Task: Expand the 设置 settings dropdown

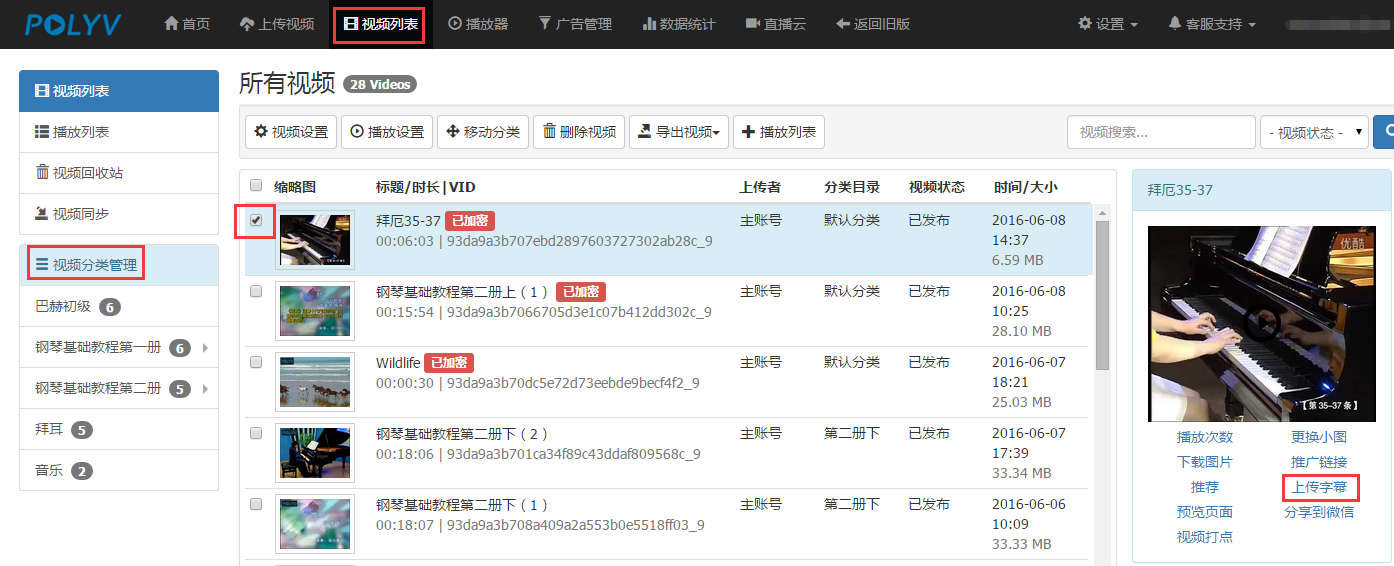Action: coord(1108,24)
